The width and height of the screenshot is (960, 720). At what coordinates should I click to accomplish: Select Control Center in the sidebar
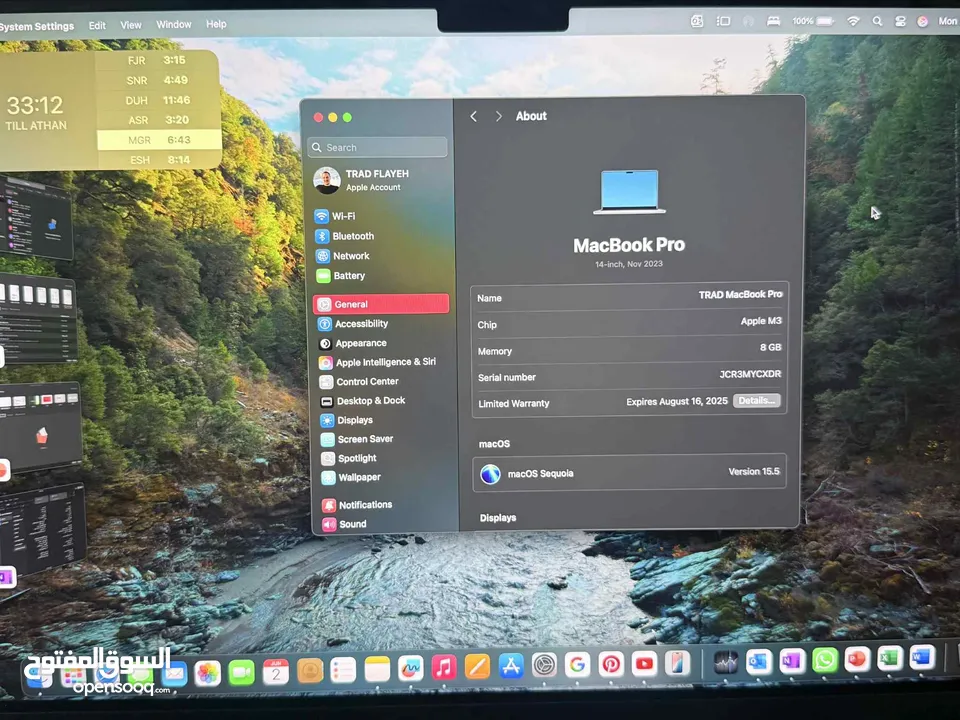(359, 381)
